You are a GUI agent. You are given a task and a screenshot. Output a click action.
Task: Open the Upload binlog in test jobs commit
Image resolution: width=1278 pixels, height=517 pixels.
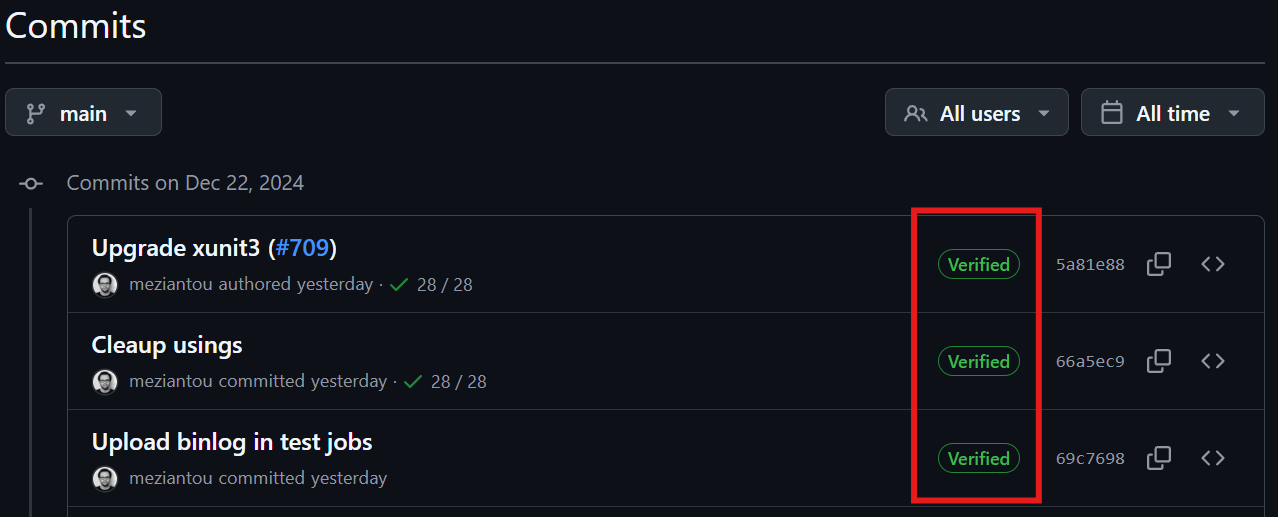point(232,442)
